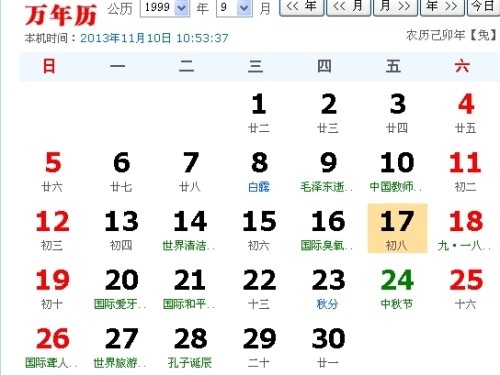Click the 农历己卯年【兔】 label

point(451,35)
